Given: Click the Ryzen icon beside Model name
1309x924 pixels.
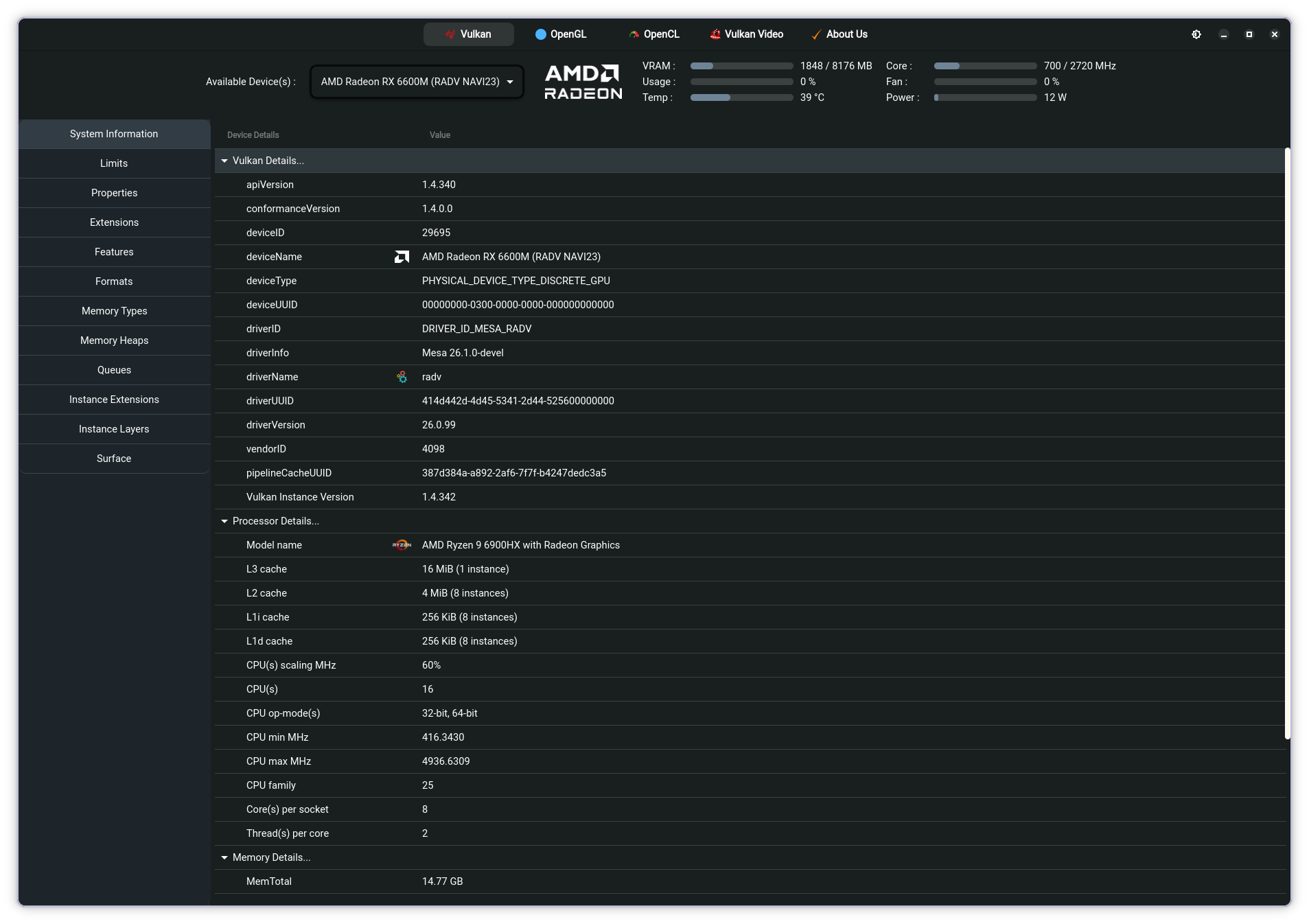Looking at the screenshot, I should pos(402,545).
